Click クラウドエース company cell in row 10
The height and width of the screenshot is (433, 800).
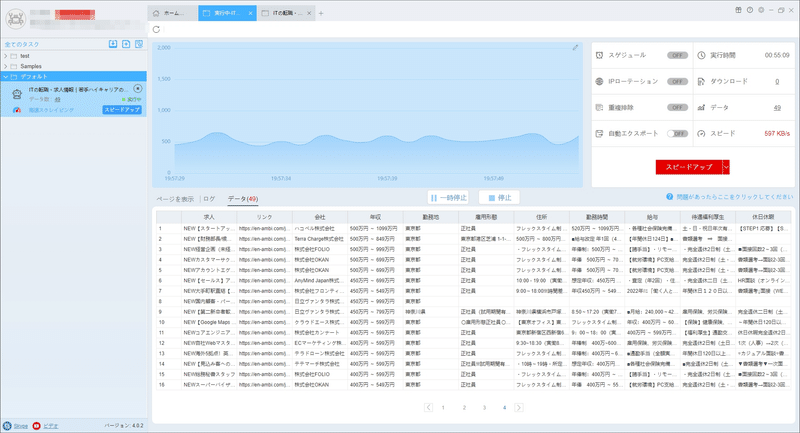(x=320, y=322)
